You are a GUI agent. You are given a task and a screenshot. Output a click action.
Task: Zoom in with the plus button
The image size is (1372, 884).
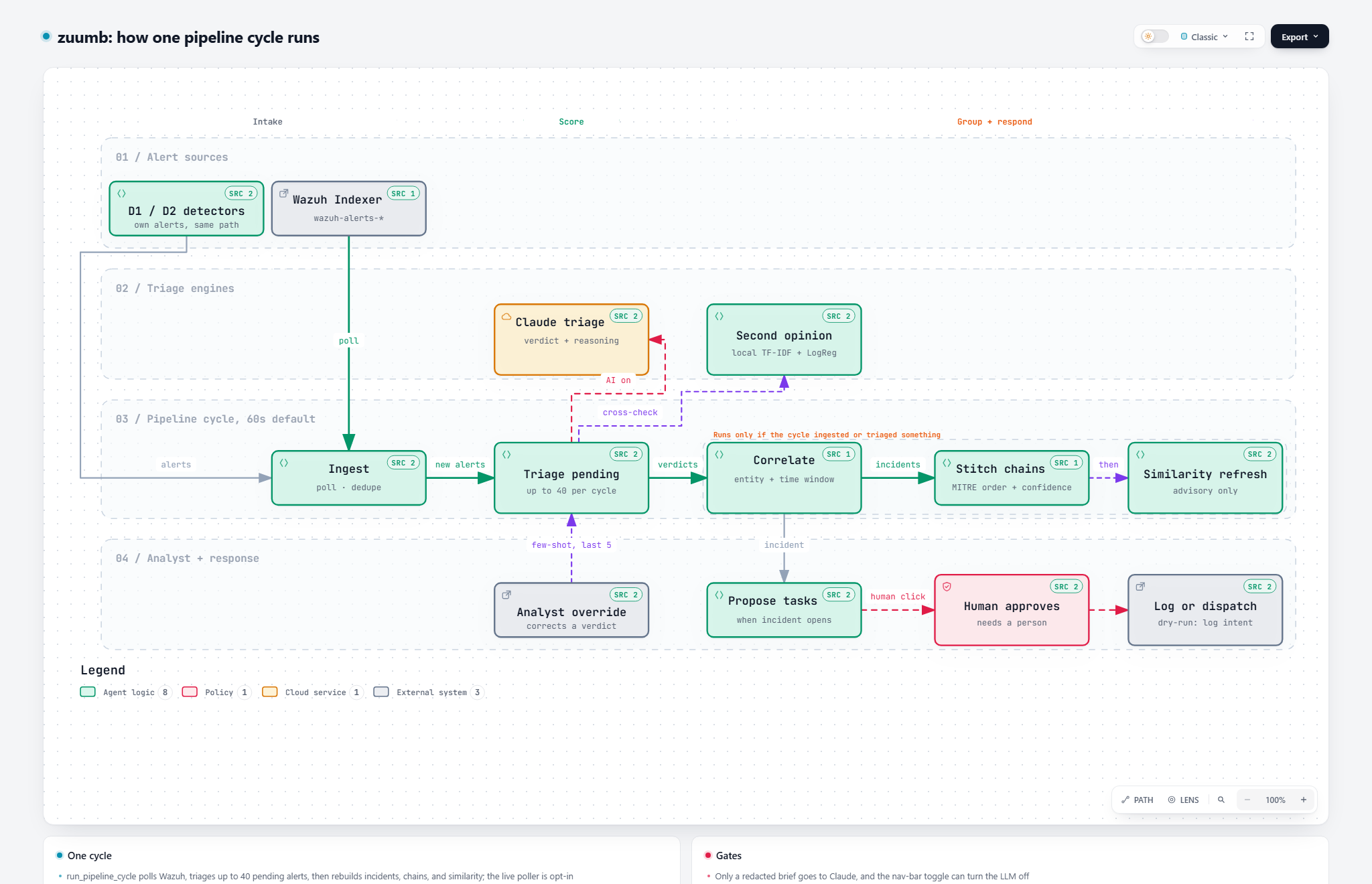(x=1304, y=800)
